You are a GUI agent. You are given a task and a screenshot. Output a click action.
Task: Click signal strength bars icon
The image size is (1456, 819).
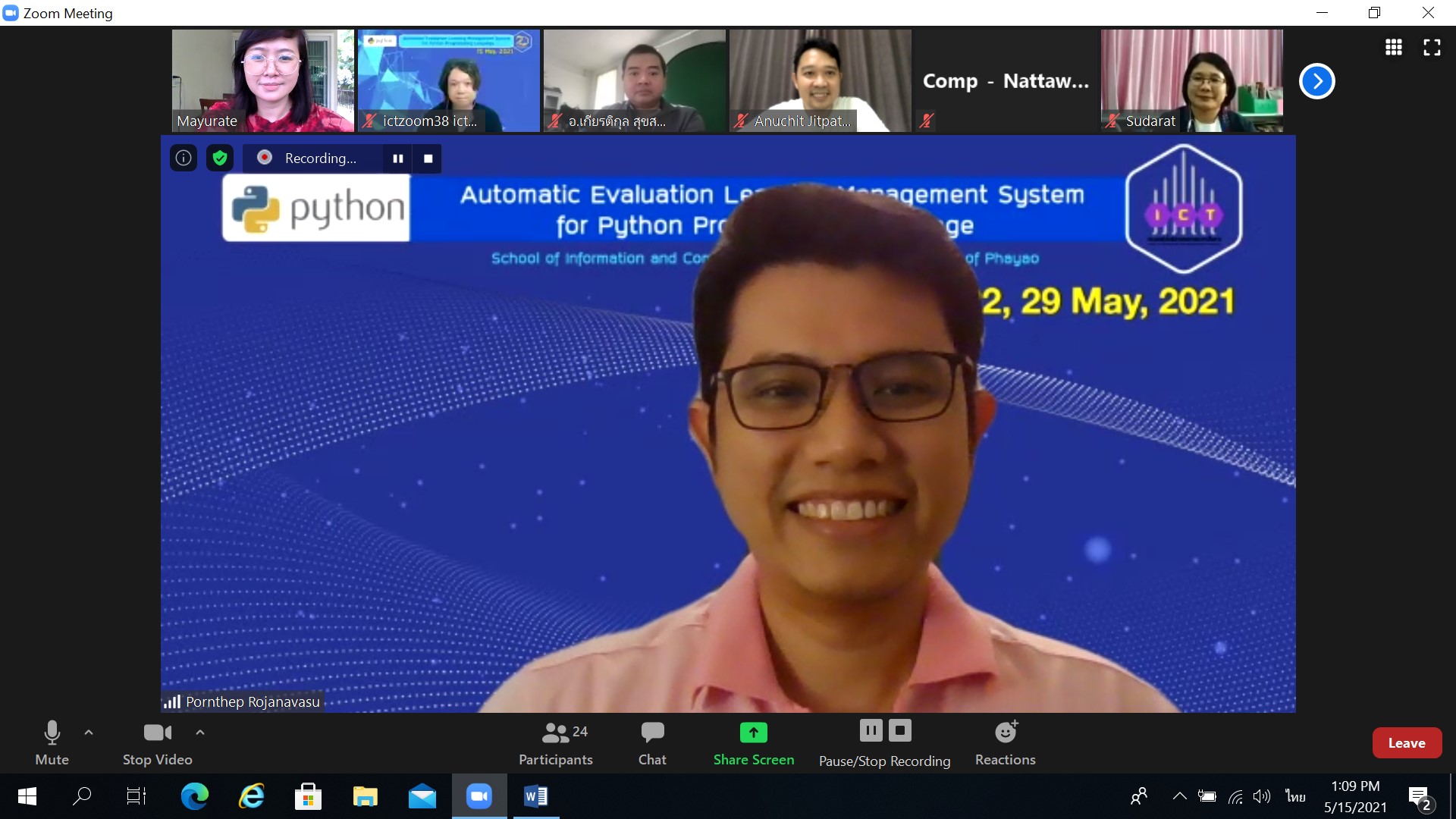[x=172, y=702]
